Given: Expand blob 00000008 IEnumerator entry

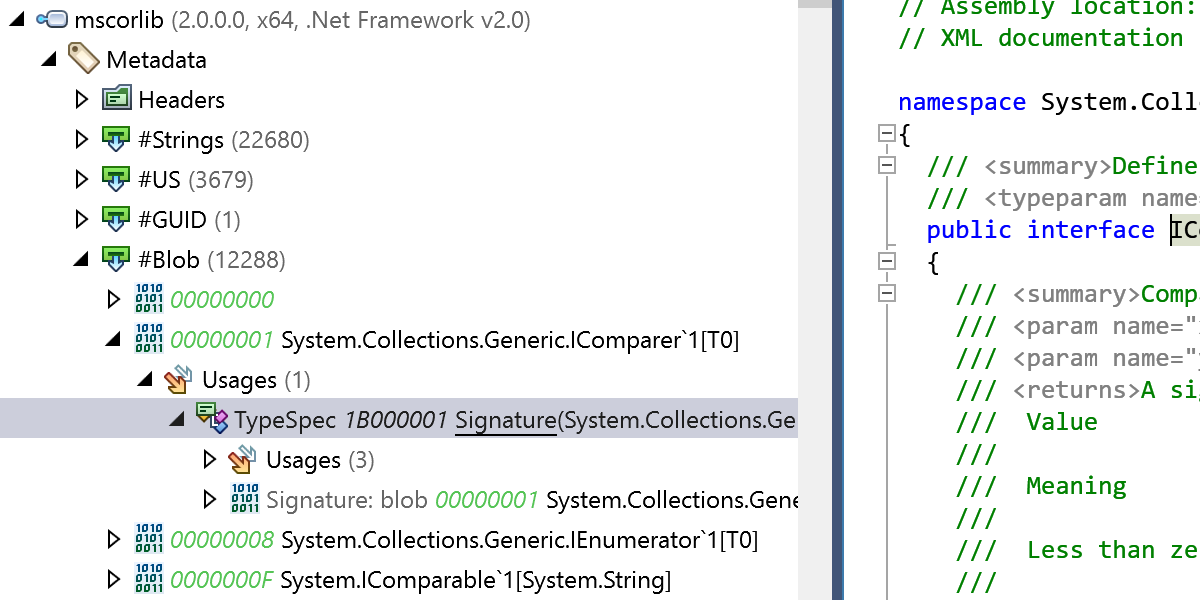Looking at the screenshot, I should pyautogui.click(x=114, y=540).
